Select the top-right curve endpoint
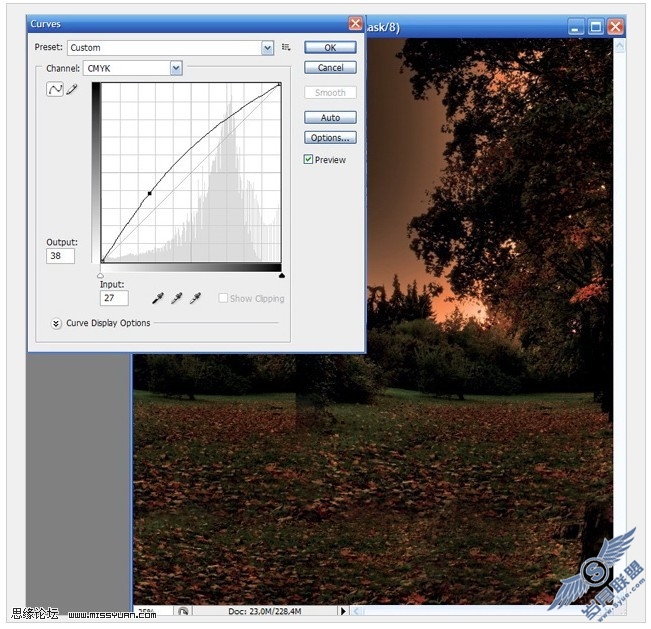651x629 pixels. point(280,84)
